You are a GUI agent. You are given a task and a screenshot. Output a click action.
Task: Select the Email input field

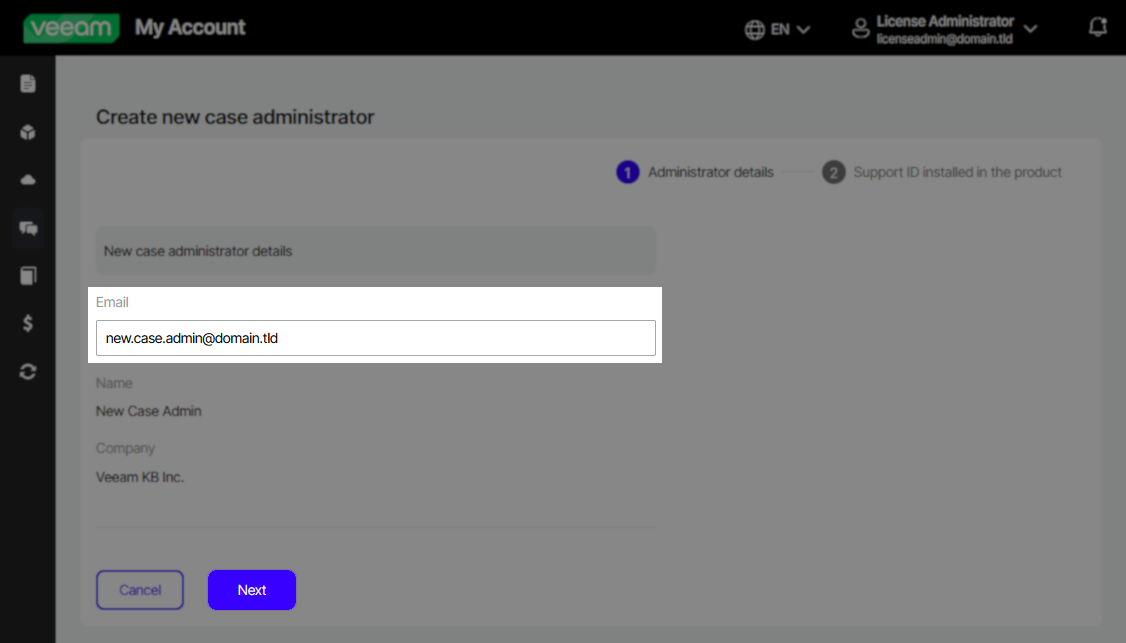(375, 338)
